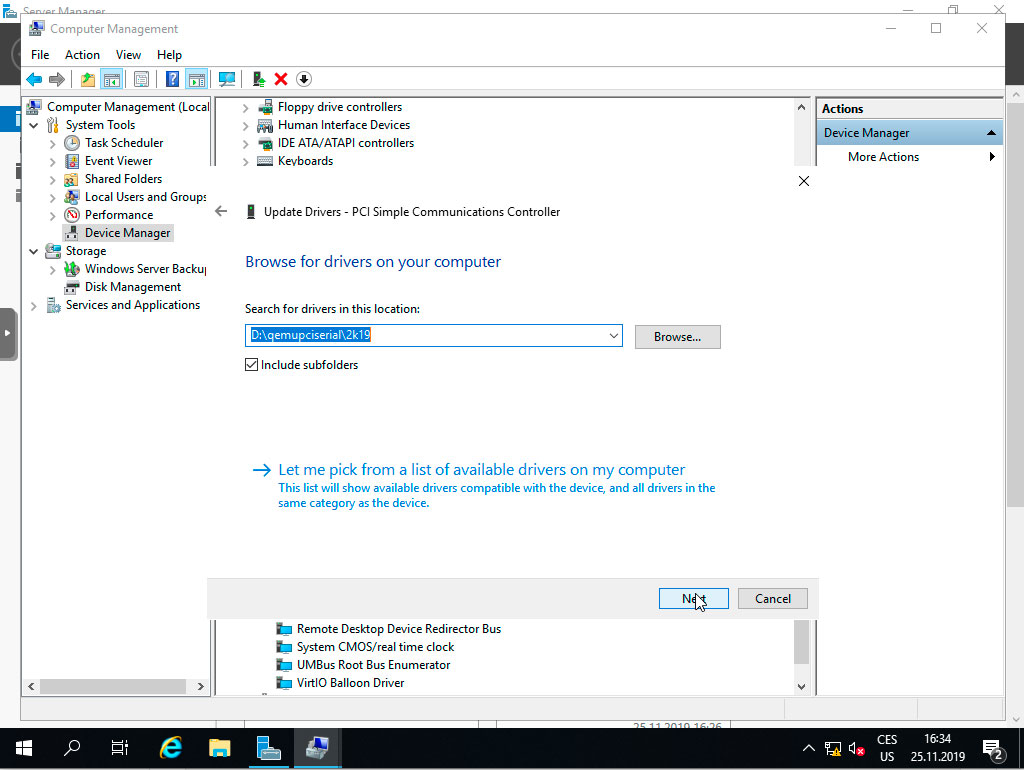The image size is (1024, 770).
Task: Click the Back navigation arrow
Action: click(x=34, y=79)
